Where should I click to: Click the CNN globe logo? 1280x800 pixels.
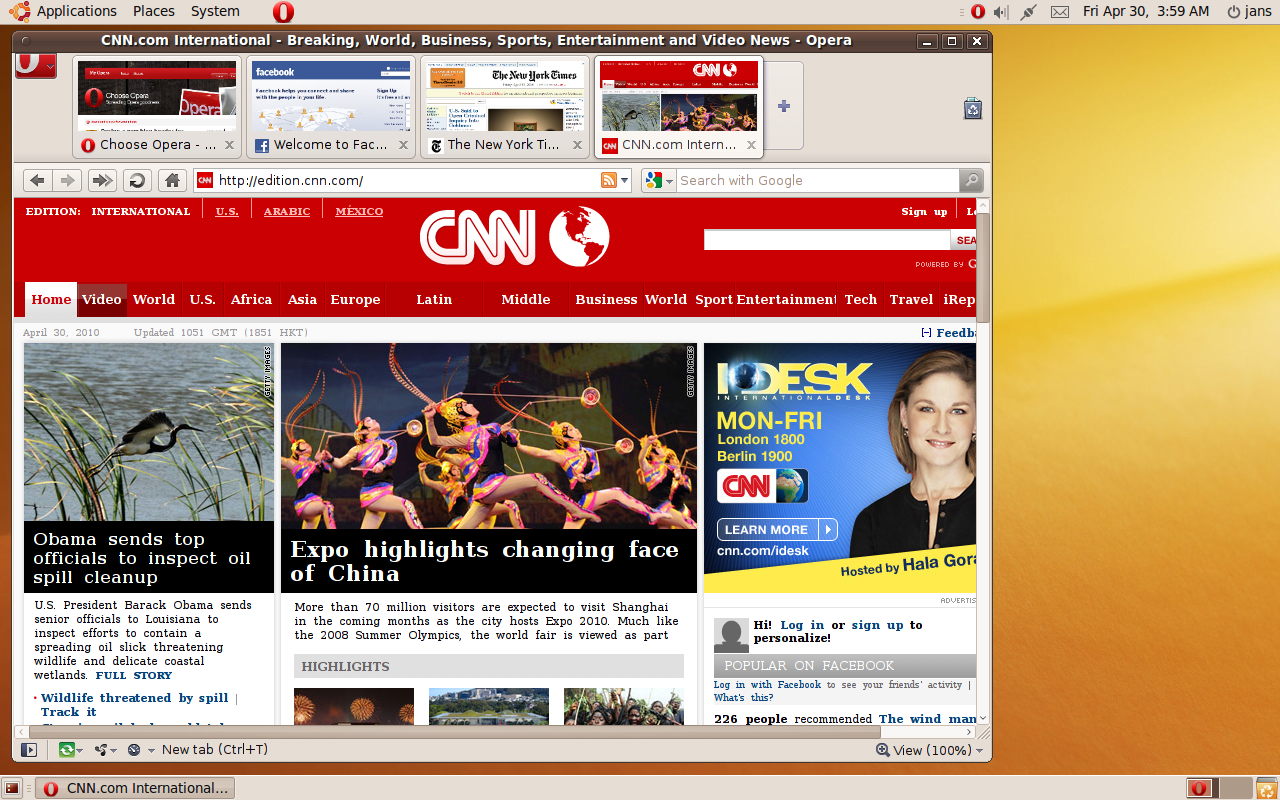coord(580,237)
